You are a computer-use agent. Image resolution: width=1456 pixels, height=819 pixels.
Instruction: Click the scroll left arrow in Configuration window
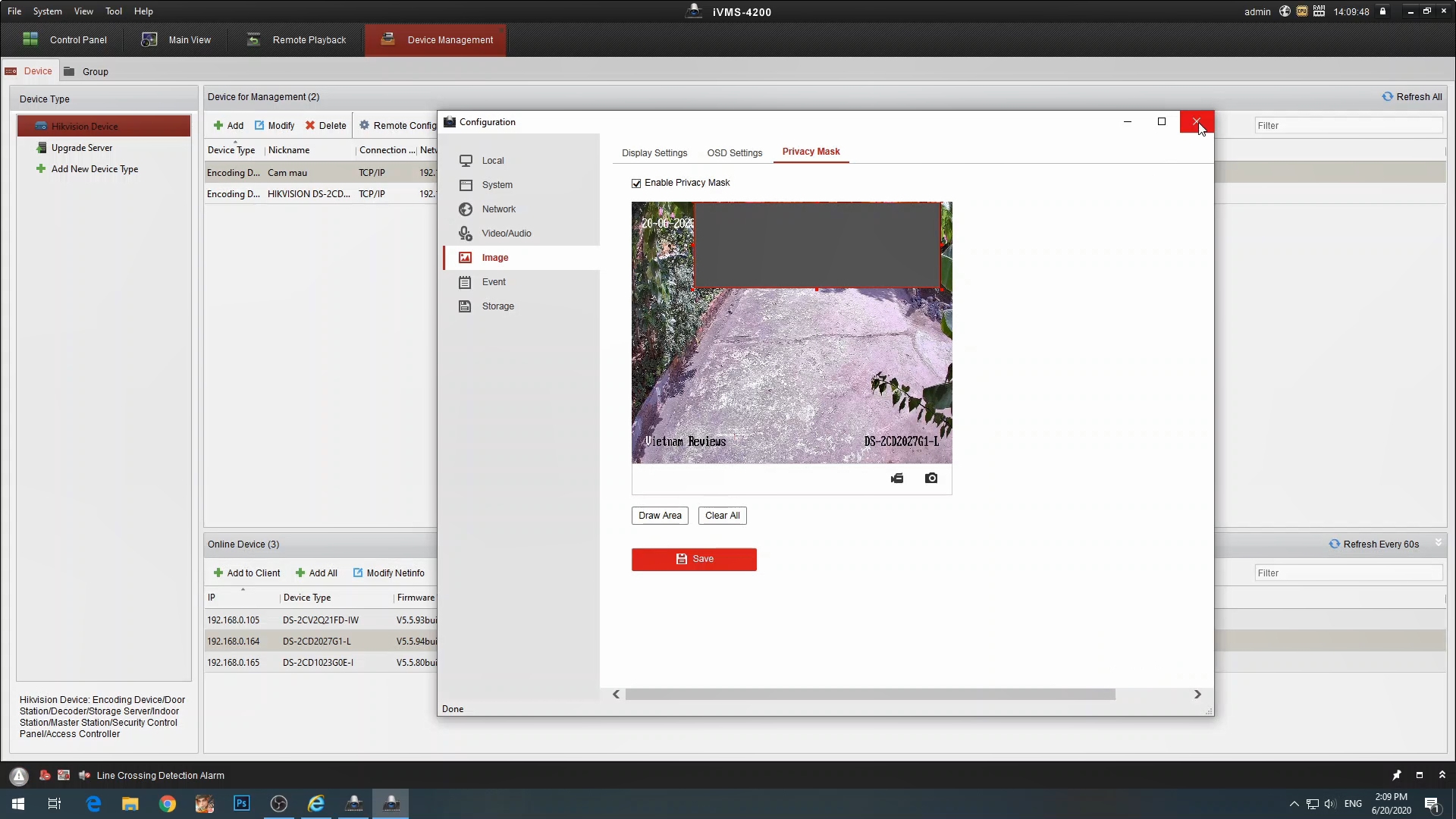coord(617,695)
